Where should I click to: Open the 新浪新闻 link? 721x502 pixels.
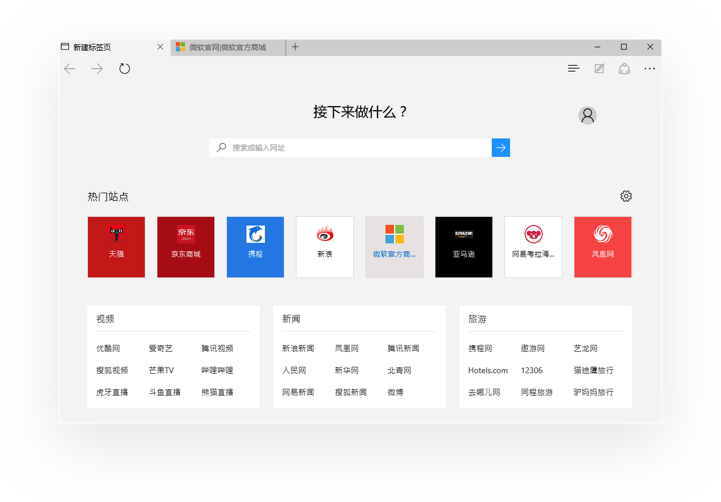click(x=298, y=348)
